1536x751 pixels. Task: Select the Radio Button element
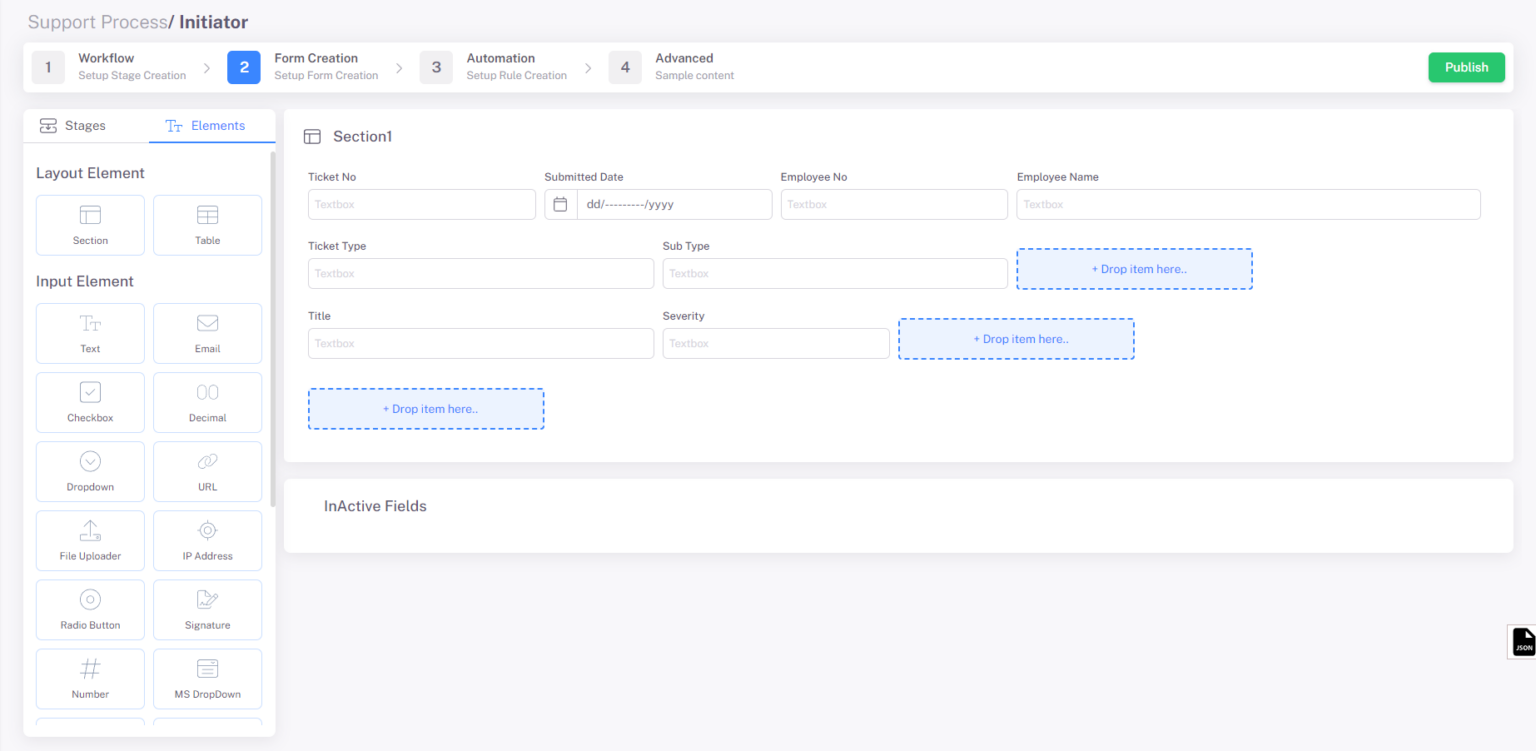[x=90, y=609]
